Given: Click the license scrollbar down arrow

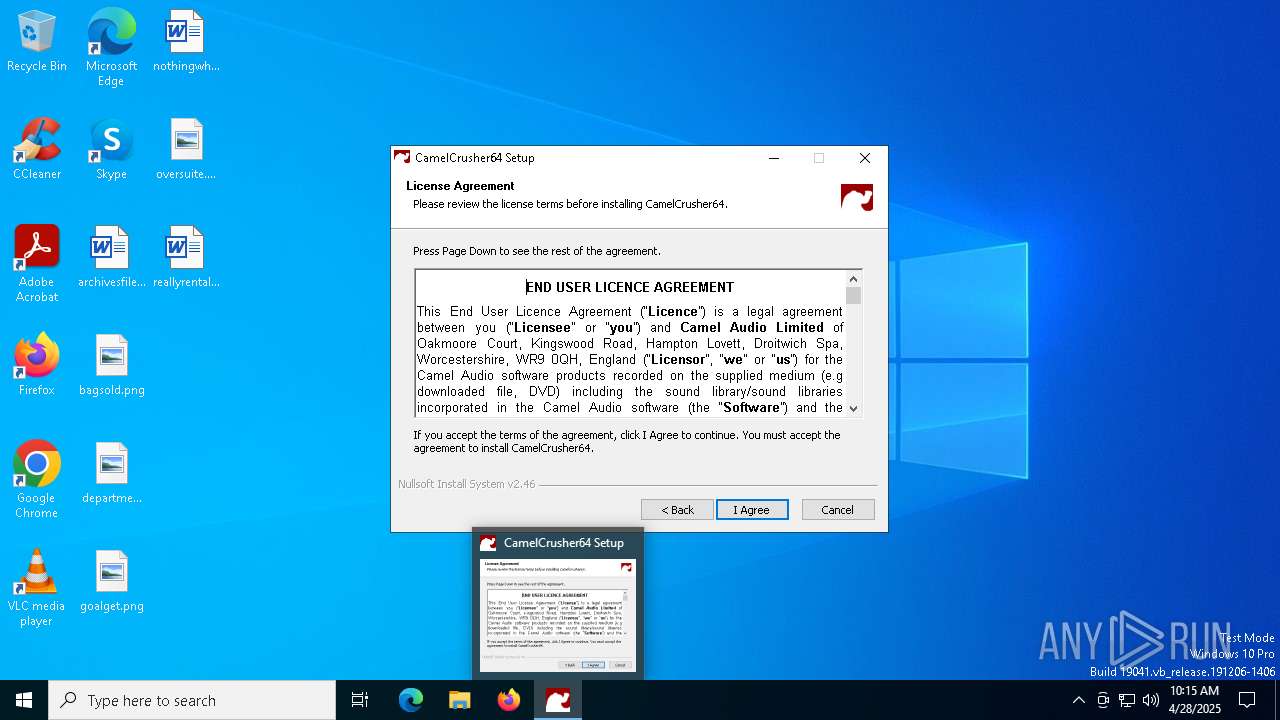Looking at the screenshot, I should [853, 408].
